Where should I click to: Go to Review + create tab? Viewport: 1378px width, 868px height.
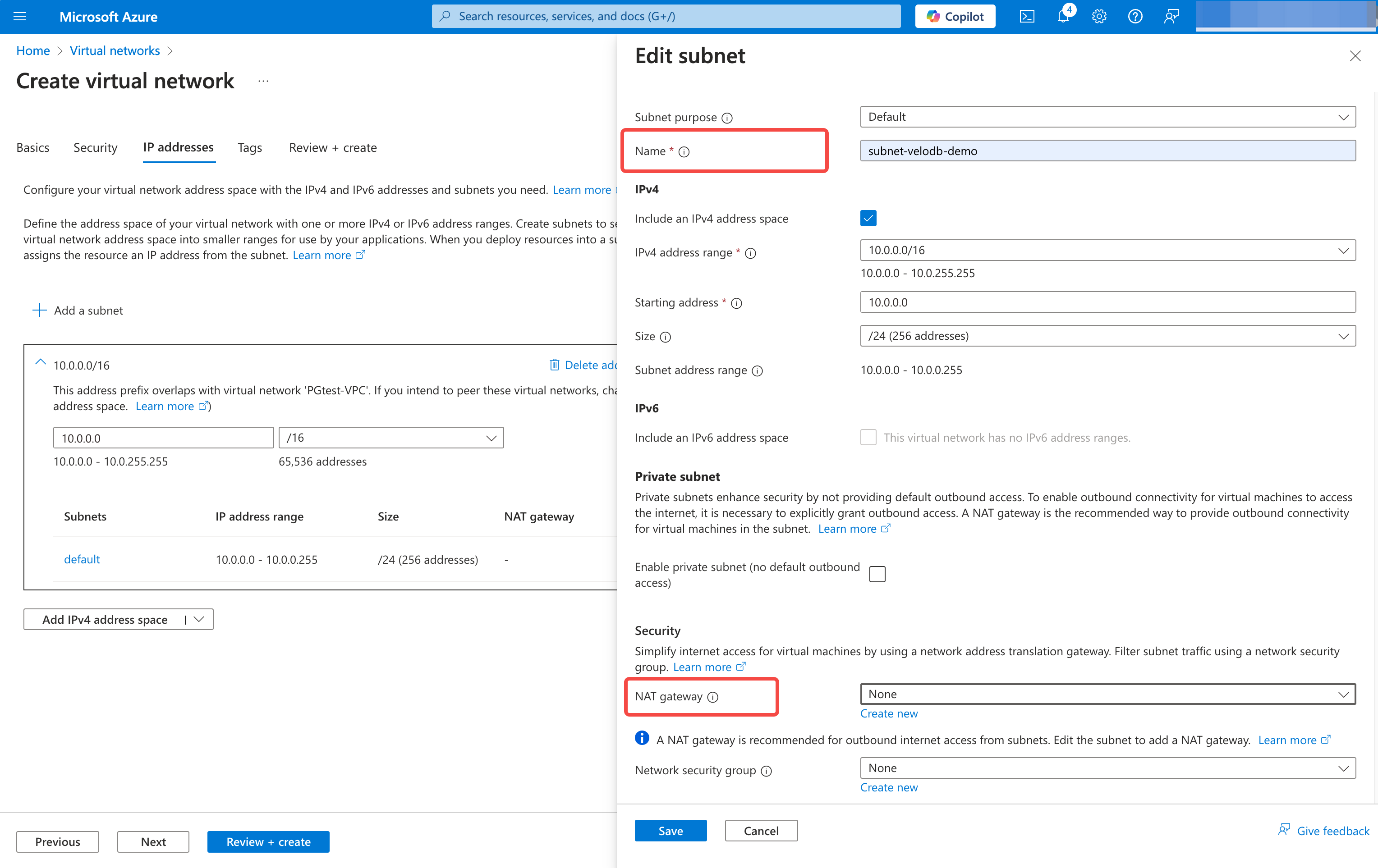[332, 147]
